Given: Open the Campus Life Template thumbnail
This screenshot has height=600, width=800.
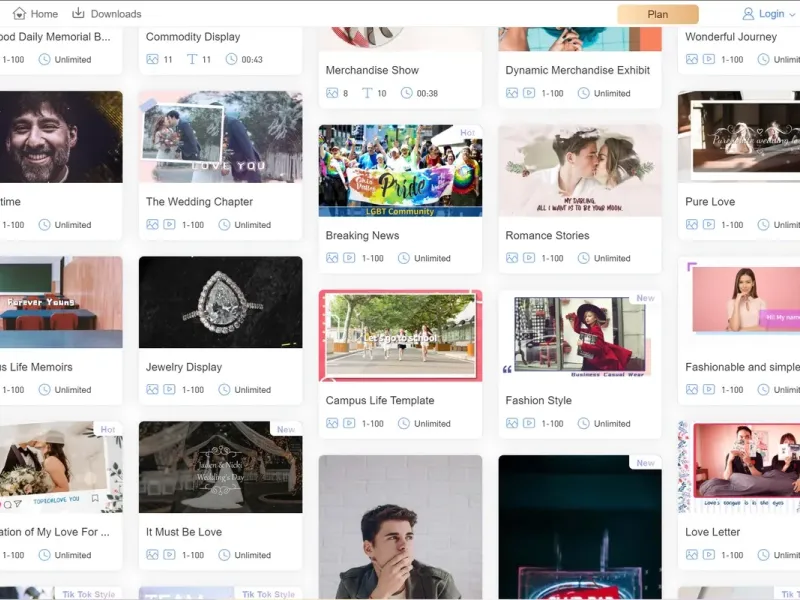Looking at the screenshot, I should tap(401, 336).
